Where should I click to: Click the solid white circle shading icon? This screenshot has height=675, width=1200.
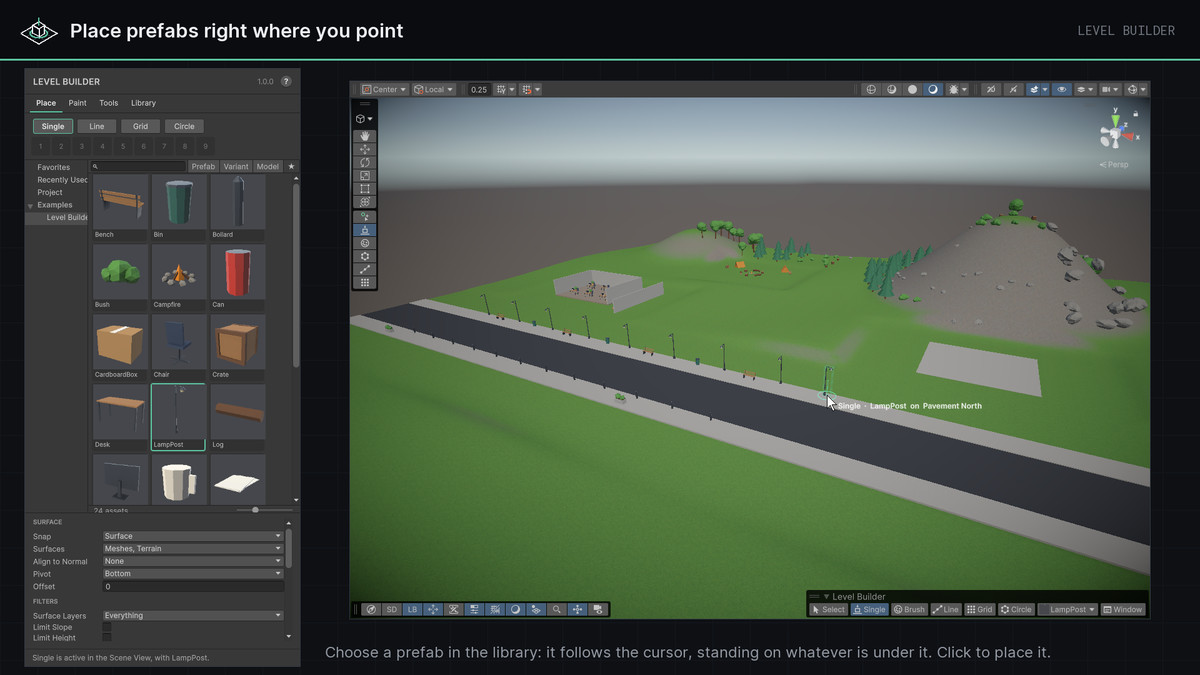pos(912,89)
